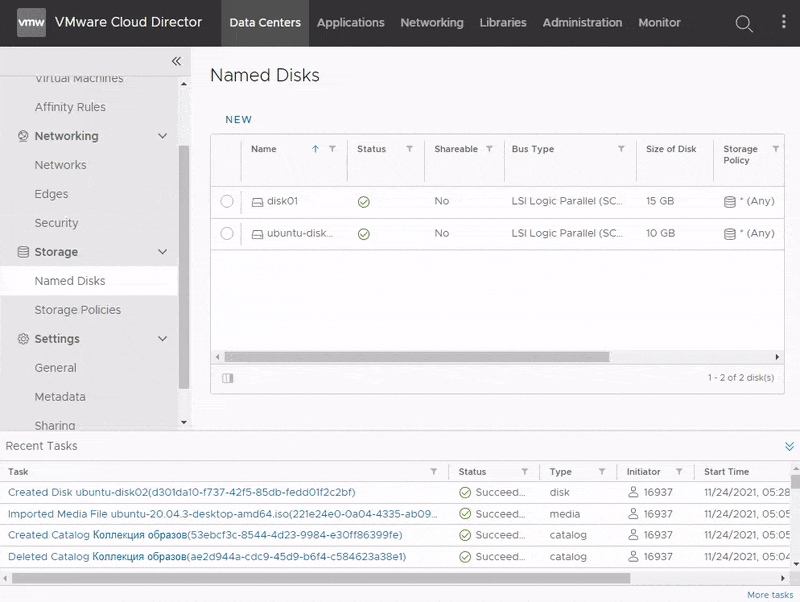Screen dimensions: 800x602
Task: Open the Storage Policy column filter icon
Action: pyautogui.click(x=776, y=149)
